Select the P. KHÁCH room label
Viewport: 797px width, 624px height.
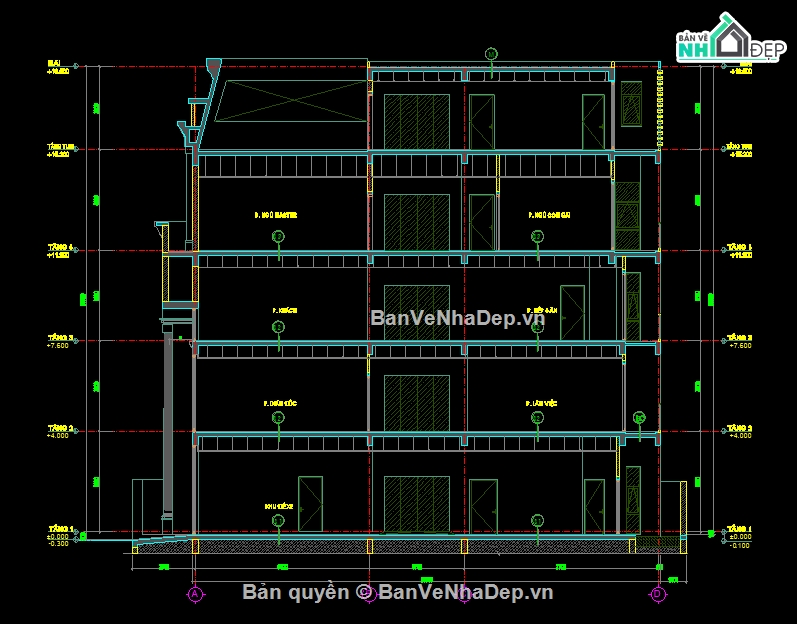point(285,310)
